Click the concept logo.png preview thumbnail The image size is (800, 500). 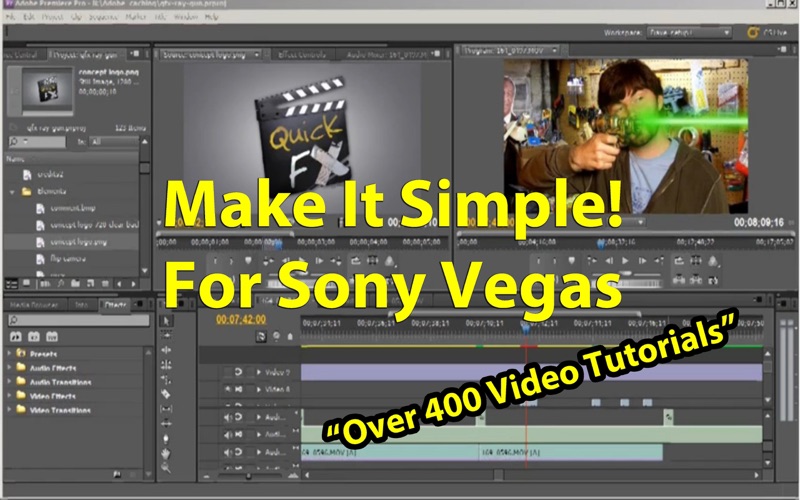(x=47, y=90)
